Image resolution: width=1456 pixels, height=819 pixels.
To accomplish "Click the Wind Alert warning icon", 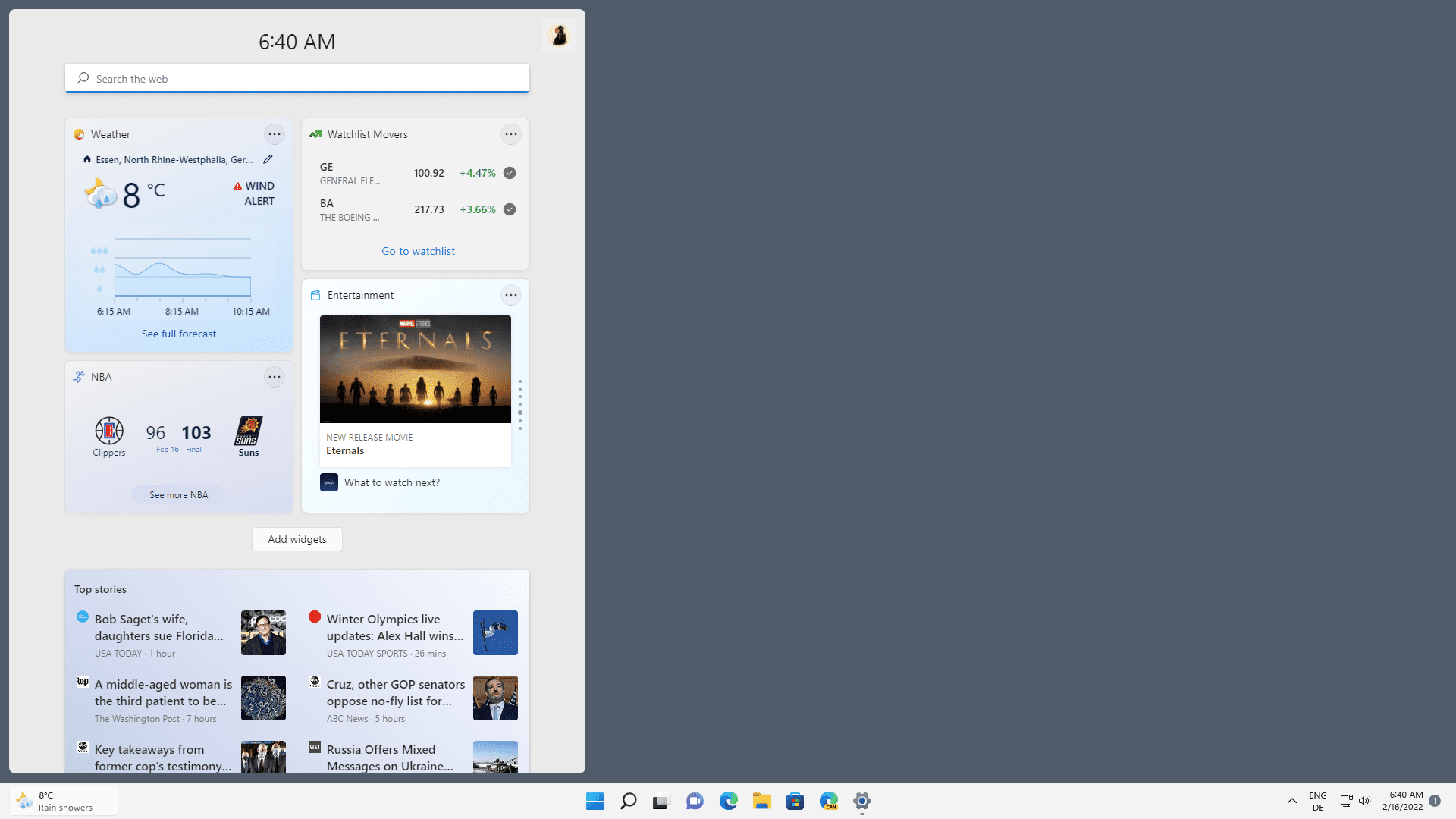I will (237, 186).
